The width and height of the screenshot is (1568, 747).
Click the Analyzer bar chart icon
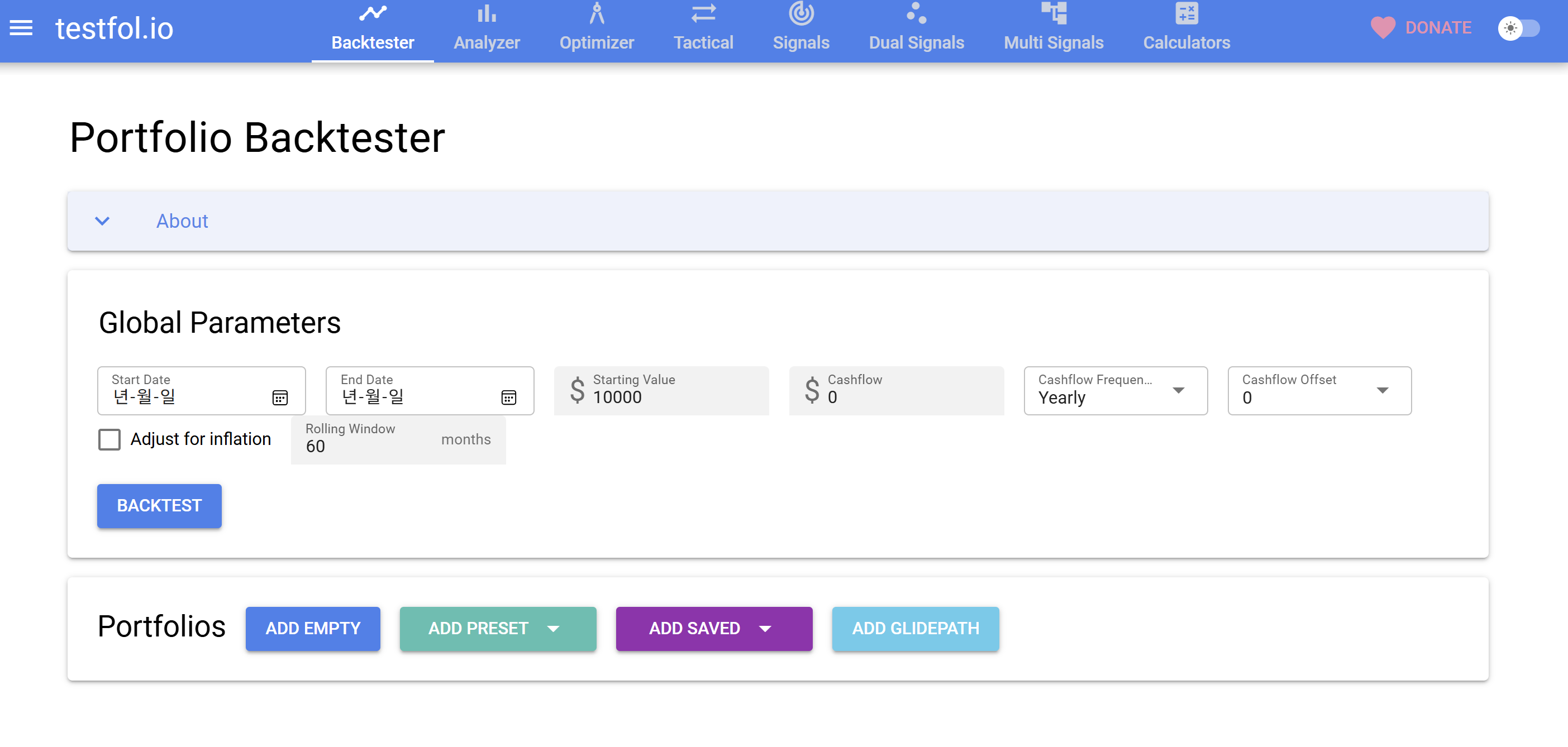click(x=487, y=13)
